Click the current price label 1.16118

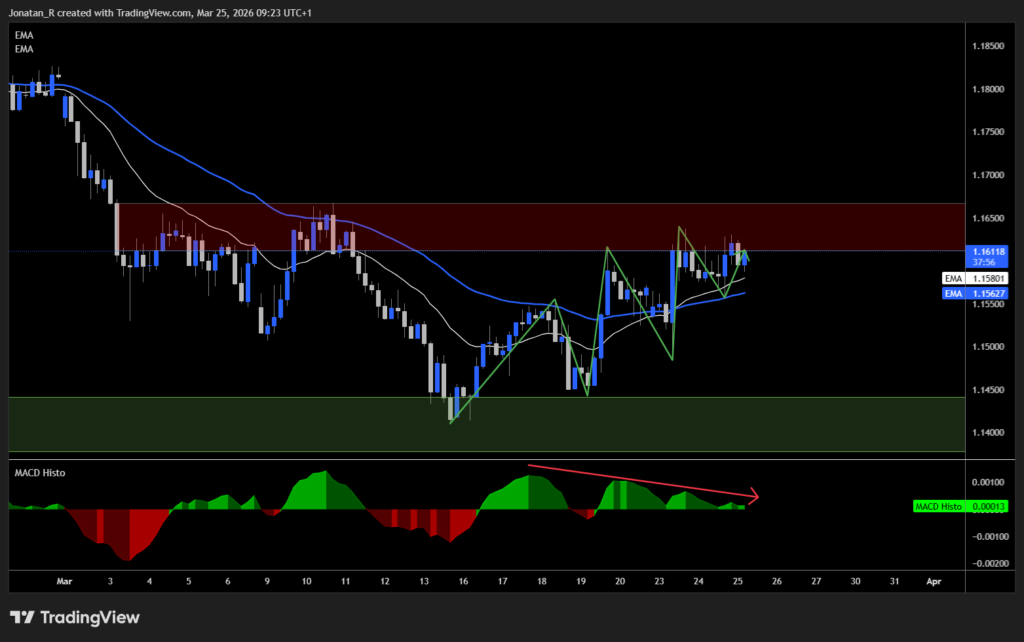click(x=988, y=252)
